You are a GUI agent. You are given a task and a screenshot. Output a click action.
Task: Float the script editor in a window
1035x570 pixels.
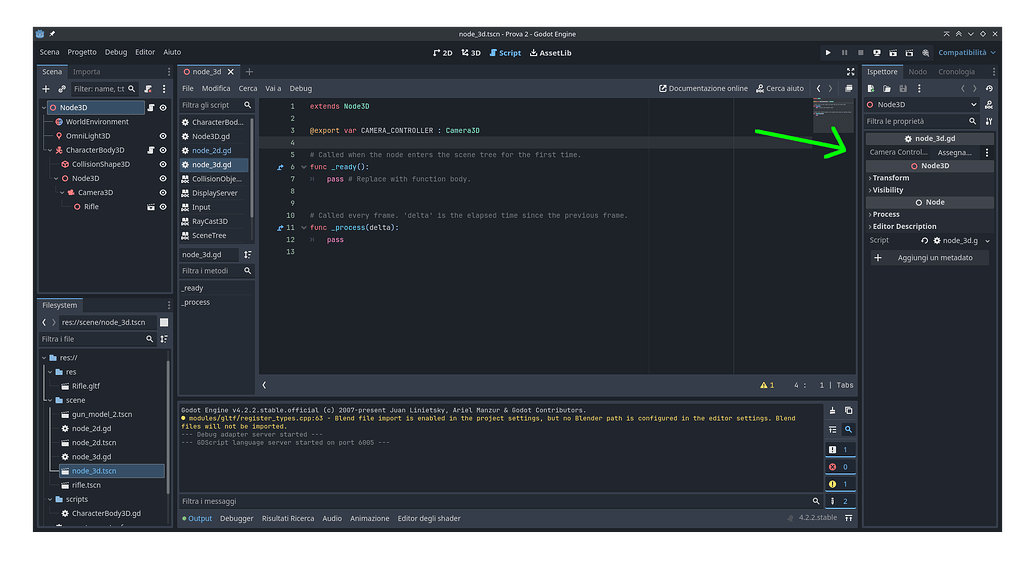849,88
